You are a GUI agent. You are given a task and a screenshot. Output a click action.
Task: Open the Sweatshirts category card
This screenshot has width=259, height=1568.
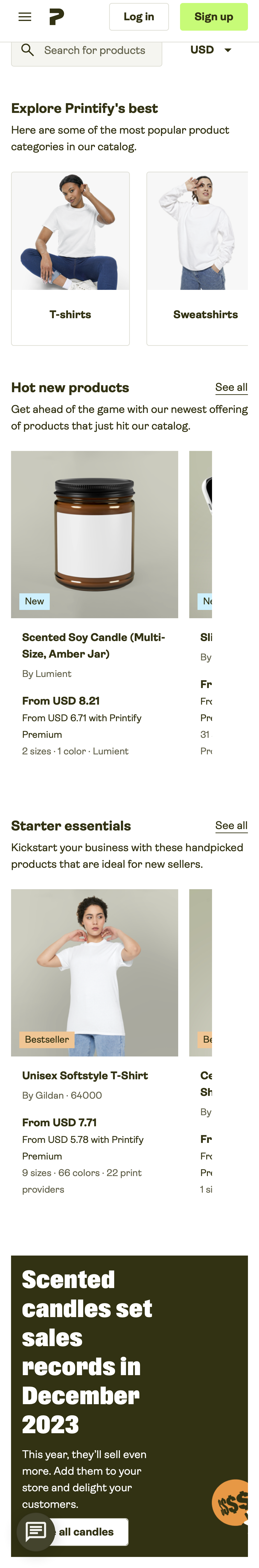pos(198,259)
